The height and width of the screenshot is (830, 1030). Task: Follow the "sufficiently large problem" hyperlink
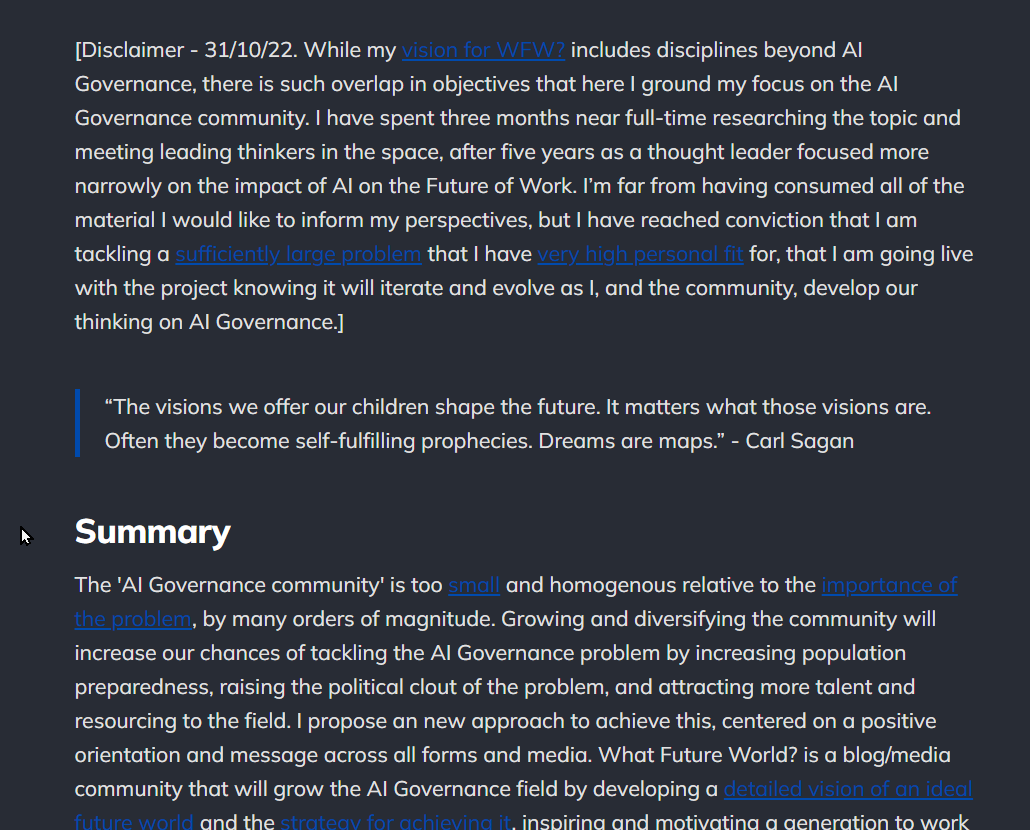coord(298,254)
